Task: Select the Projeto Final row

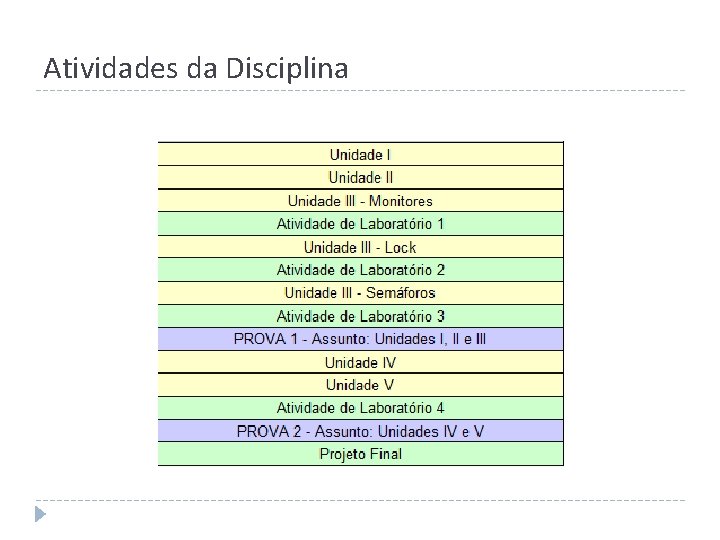Action: (x=360, y=454)
